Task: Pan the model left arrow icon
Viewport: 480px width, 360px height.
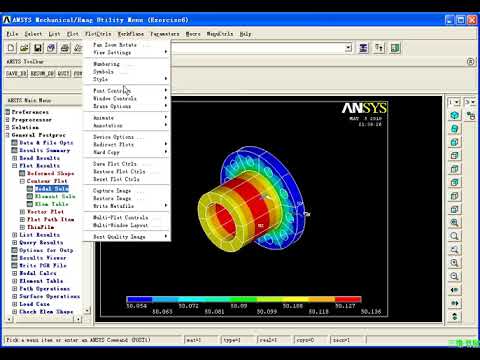Action: 454,290
